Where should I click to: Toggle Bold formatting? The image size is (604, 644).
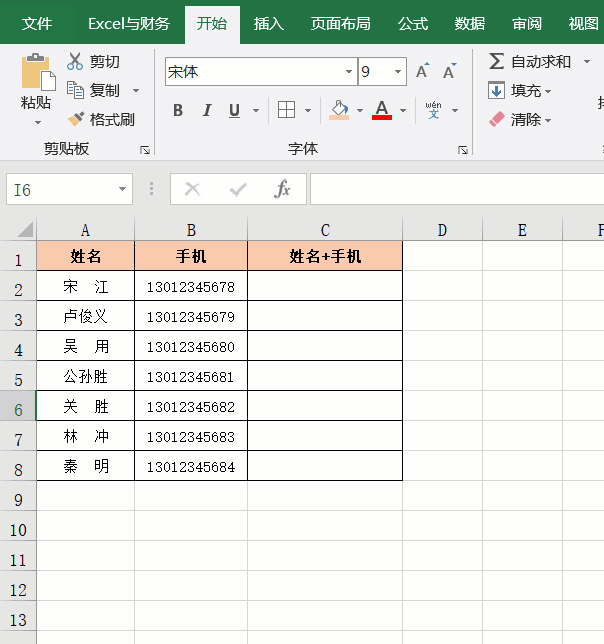tap(178, 110)
